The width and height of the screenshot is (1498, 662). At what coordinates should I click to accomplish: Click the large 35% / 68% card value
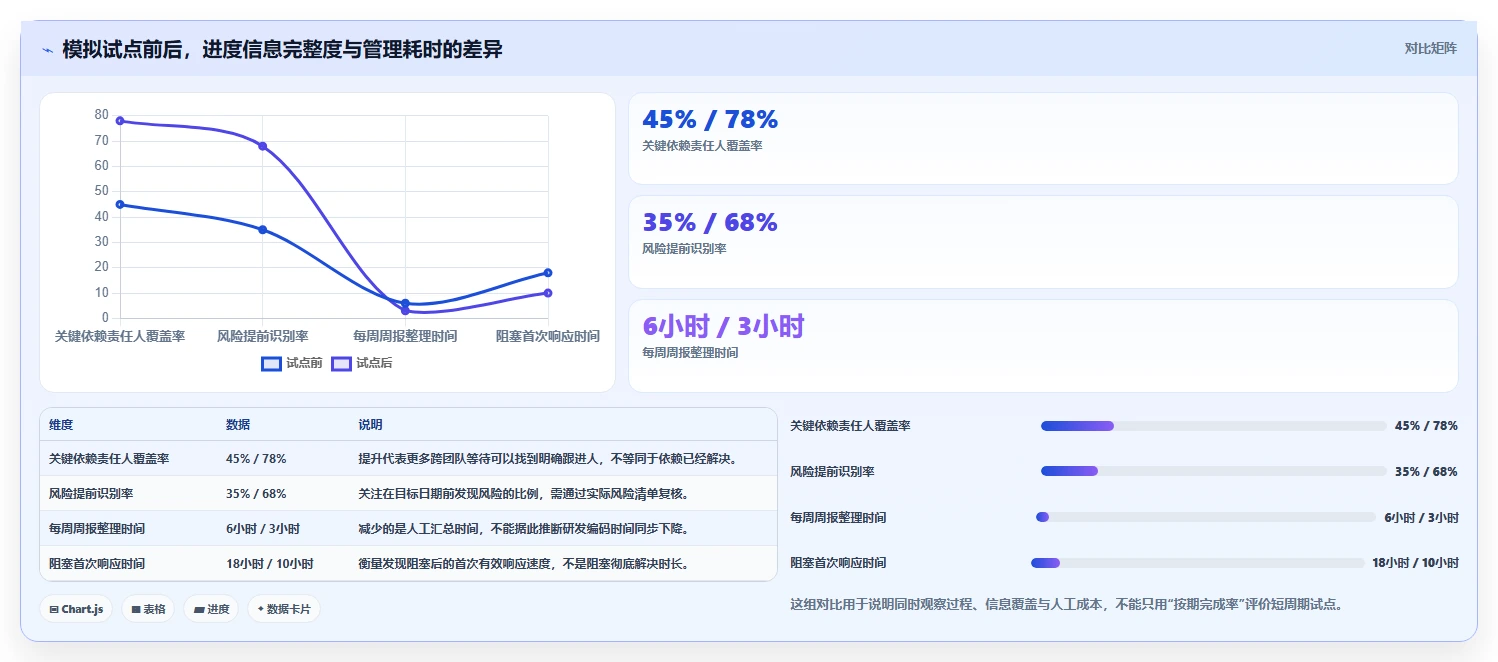(710, 223)
